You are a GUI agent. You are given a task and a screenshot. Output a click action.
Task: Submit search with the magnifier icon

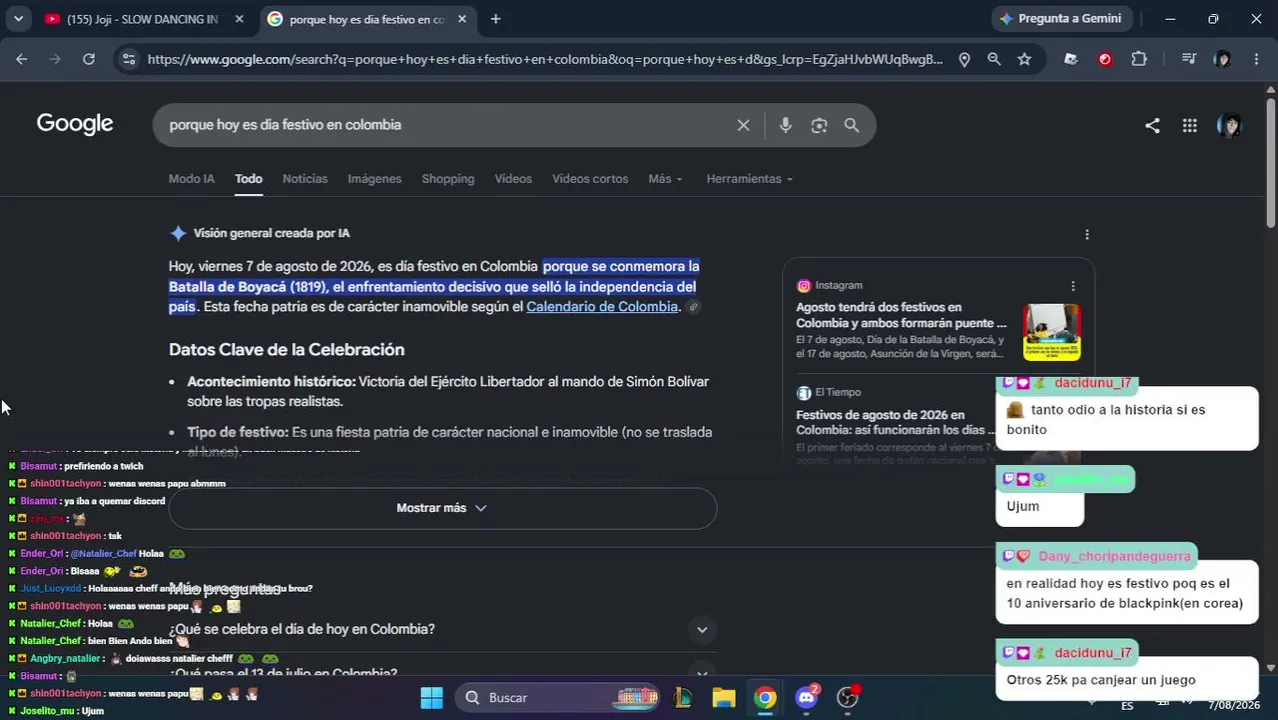[852, 125]
